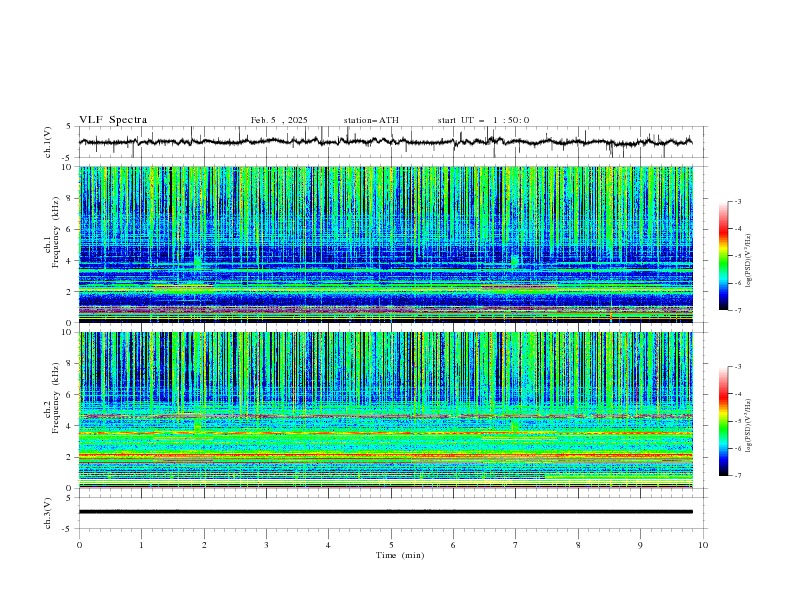Click the "VLF Spectra" plot title
The height and width of the screenshot is (612, 792).
pos(113,120)
